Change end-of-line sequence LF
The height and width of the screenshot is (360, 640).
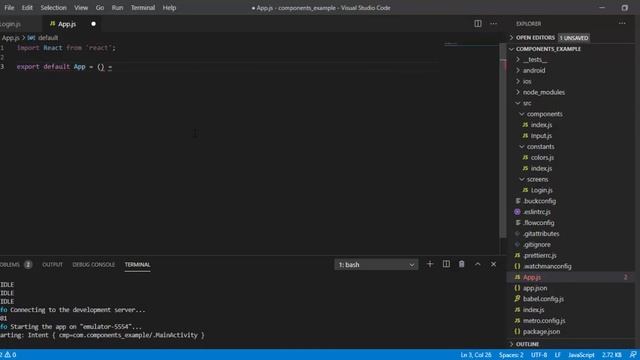(558, 355)
